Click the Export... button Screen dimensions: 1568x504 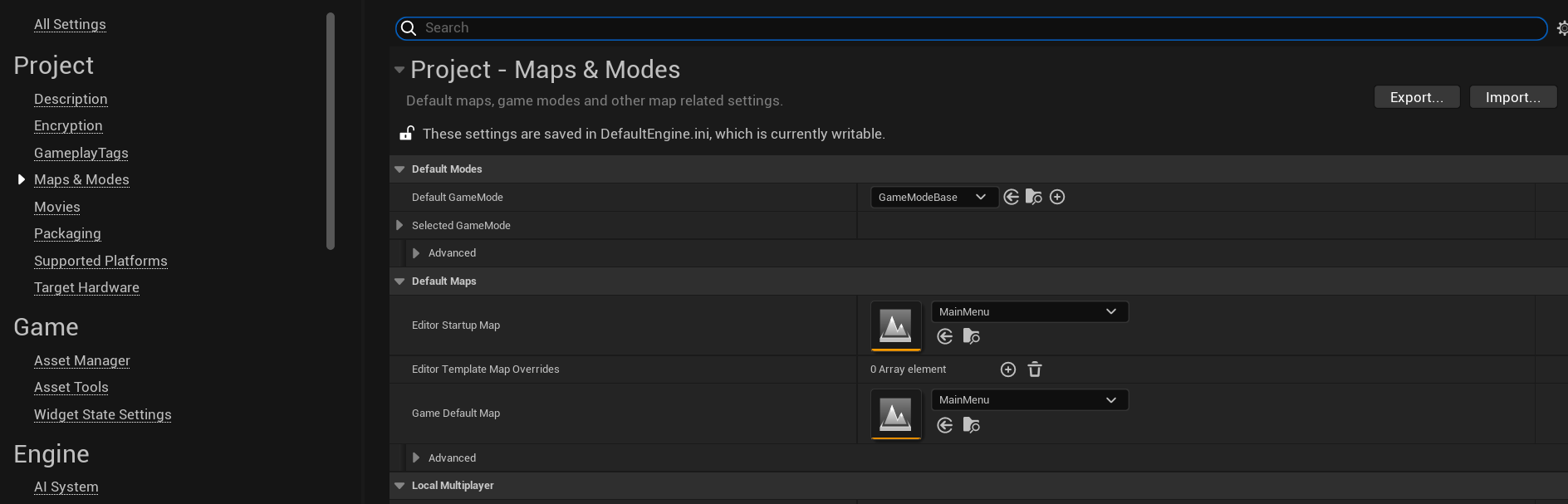coord(1416,97)
